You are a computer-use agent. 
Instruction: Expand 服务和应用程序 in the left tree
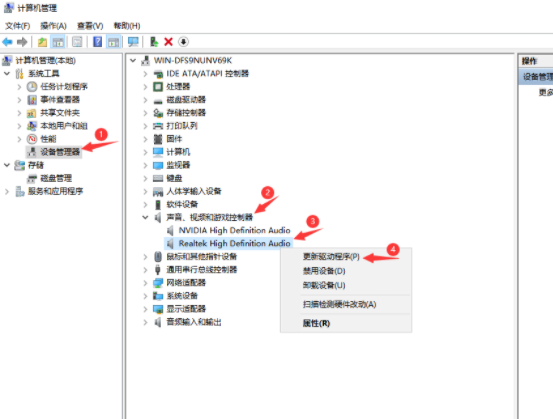click(x=7, y=192)
